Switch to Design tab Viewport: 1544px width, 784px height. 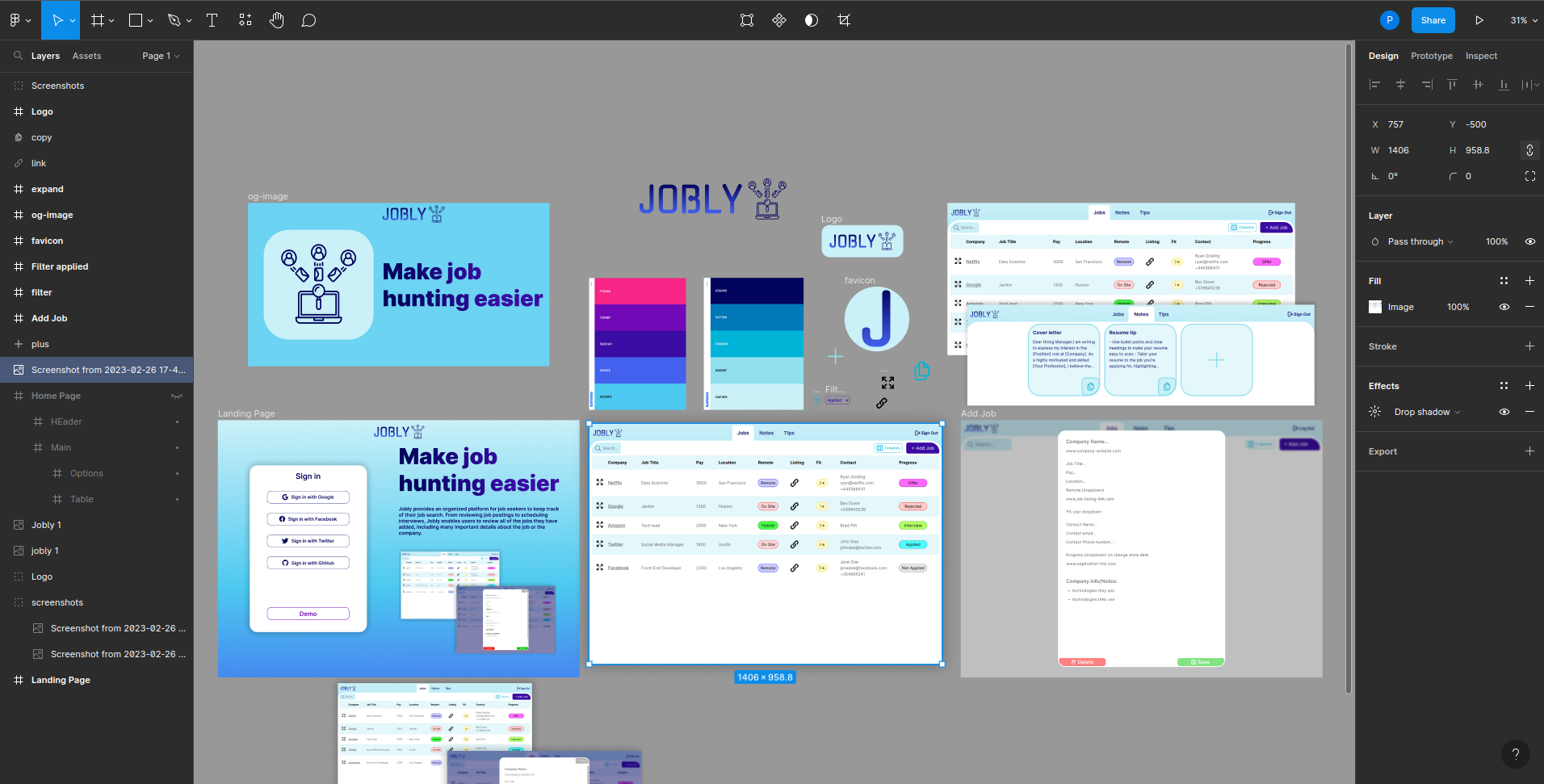[x=1383, y=56]
